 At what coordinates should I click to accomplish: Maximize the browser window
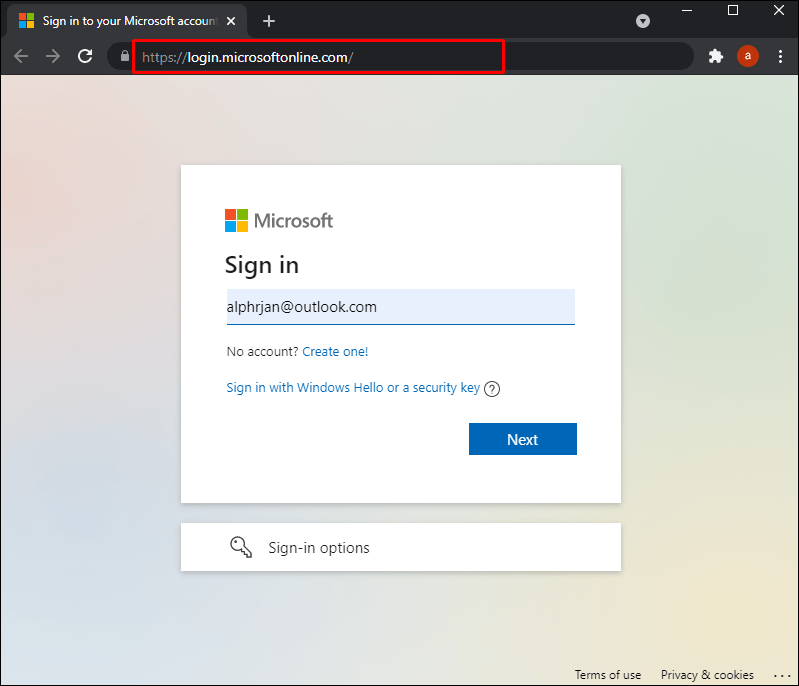[733, 10]
